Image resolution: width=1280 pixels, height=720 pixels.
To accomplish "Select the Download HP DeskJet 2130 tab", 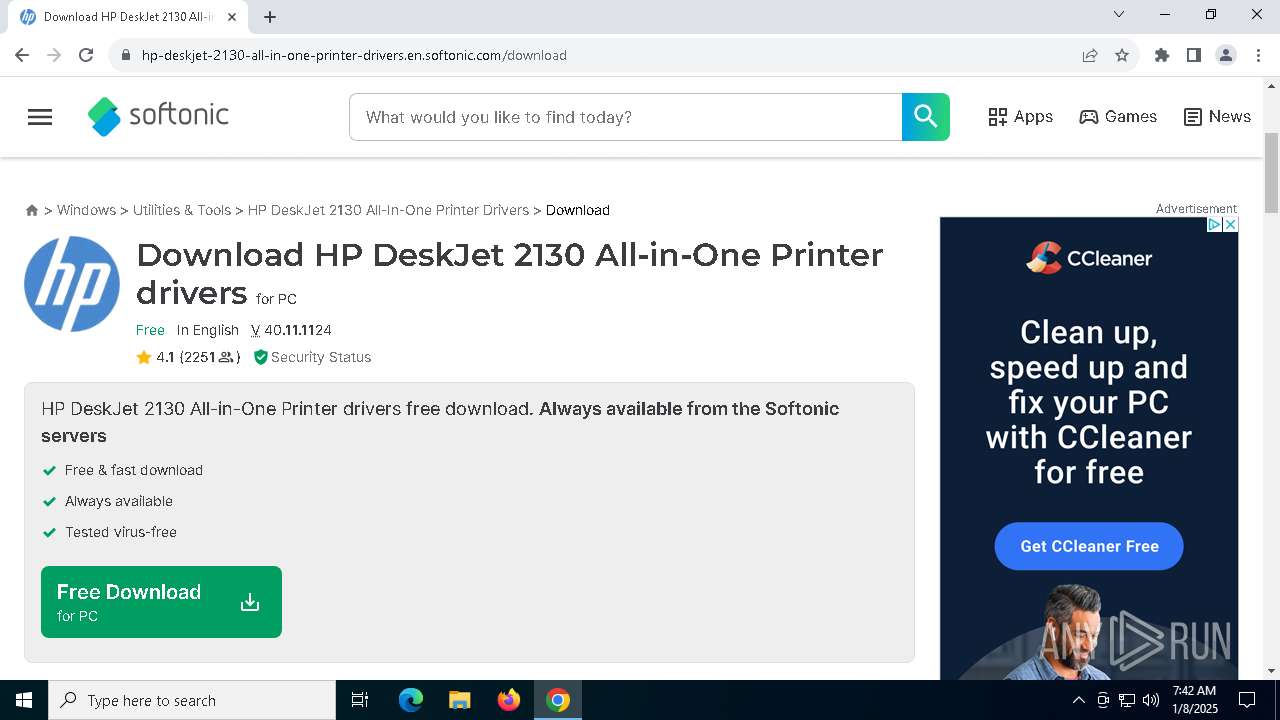I will tap(128, 17).
